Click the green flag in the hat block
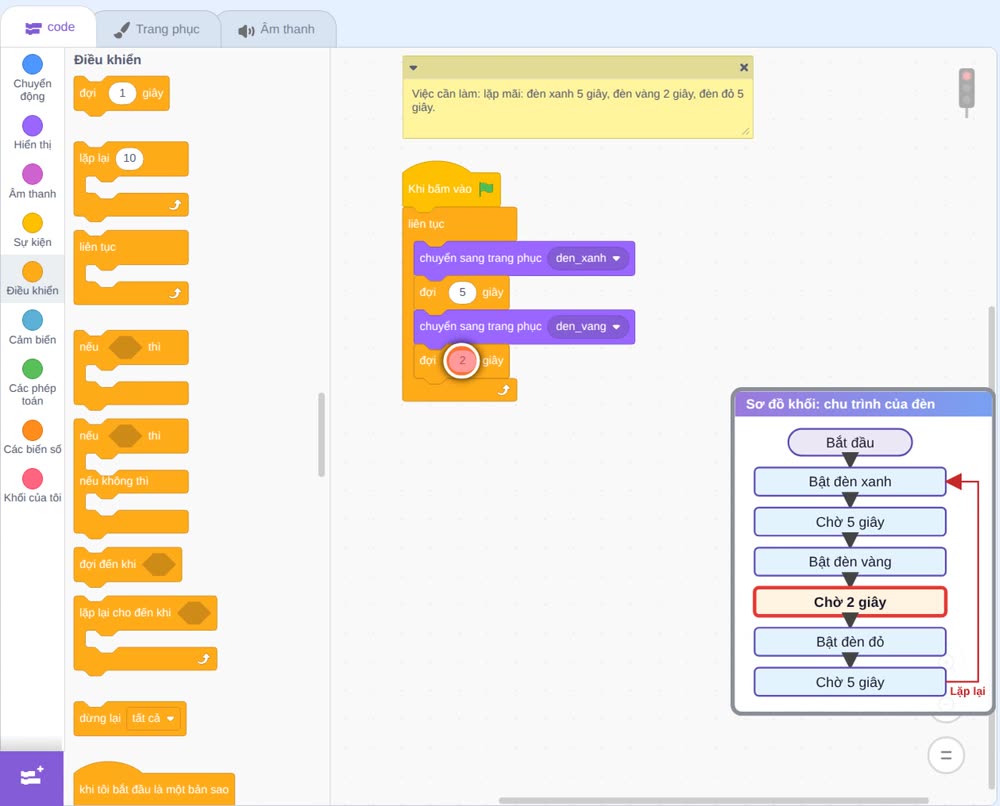 487,189
